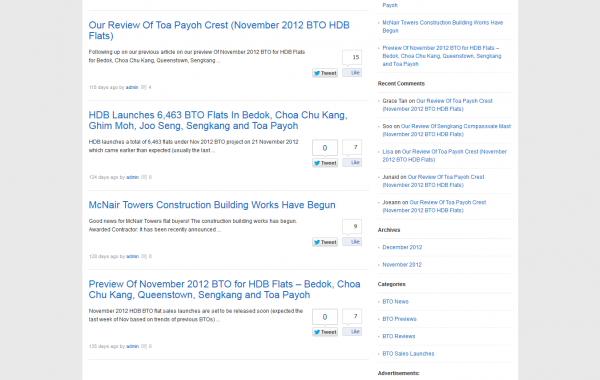
Task: Open the BTO Previews category
Action: click(x=399, y=319)
